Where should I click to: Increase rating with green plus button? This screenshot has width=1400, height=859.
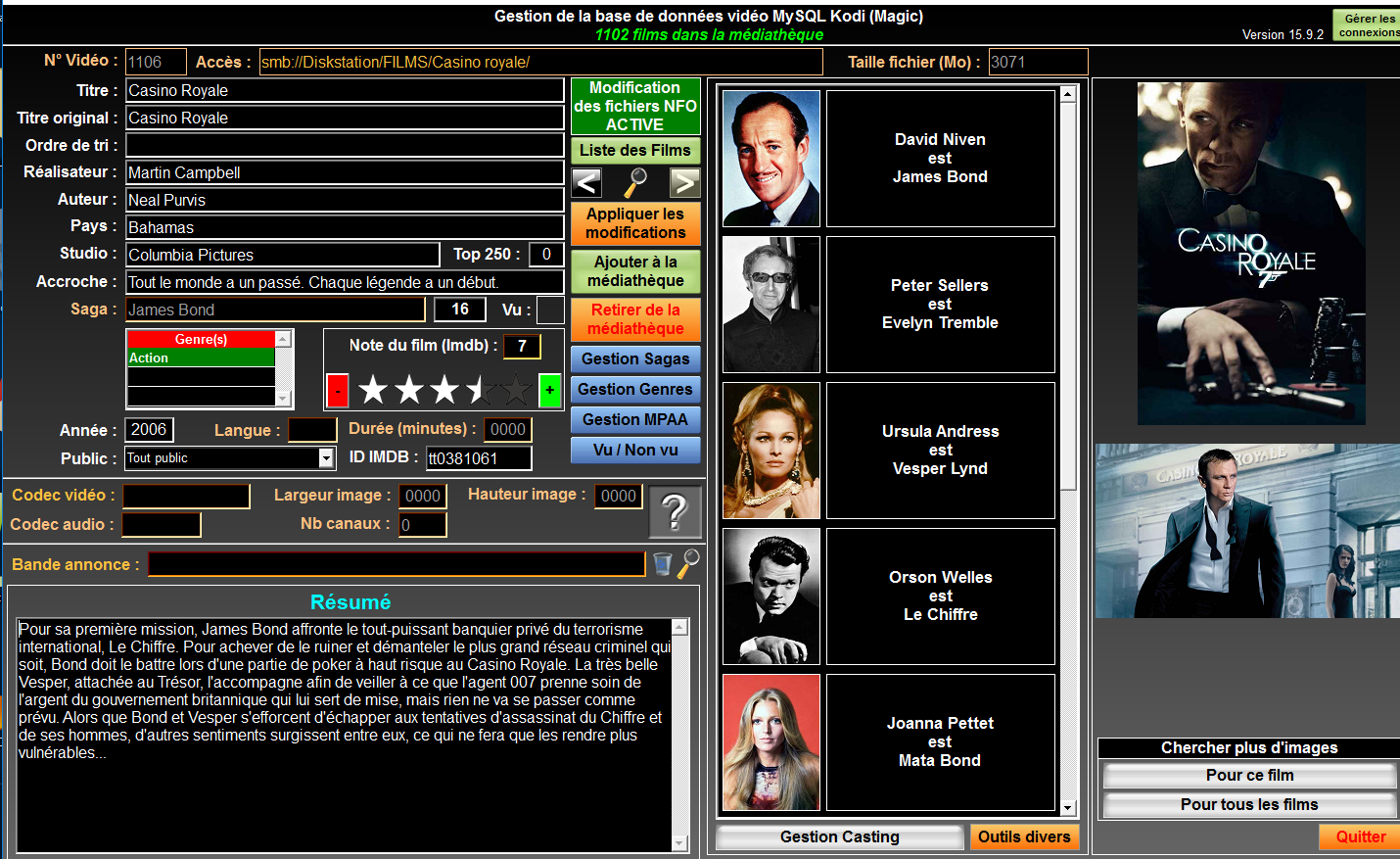click(550, 391)
